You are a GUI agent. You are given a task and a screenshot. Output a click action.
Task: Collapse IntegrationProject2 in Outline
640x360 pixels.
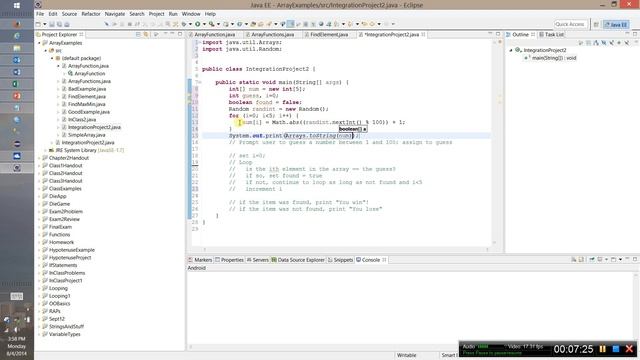click(511, 50)
